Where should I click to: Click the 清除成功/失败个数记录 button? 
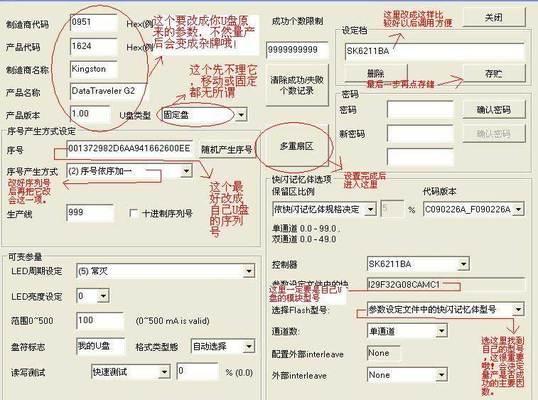[x=297, y=85]
